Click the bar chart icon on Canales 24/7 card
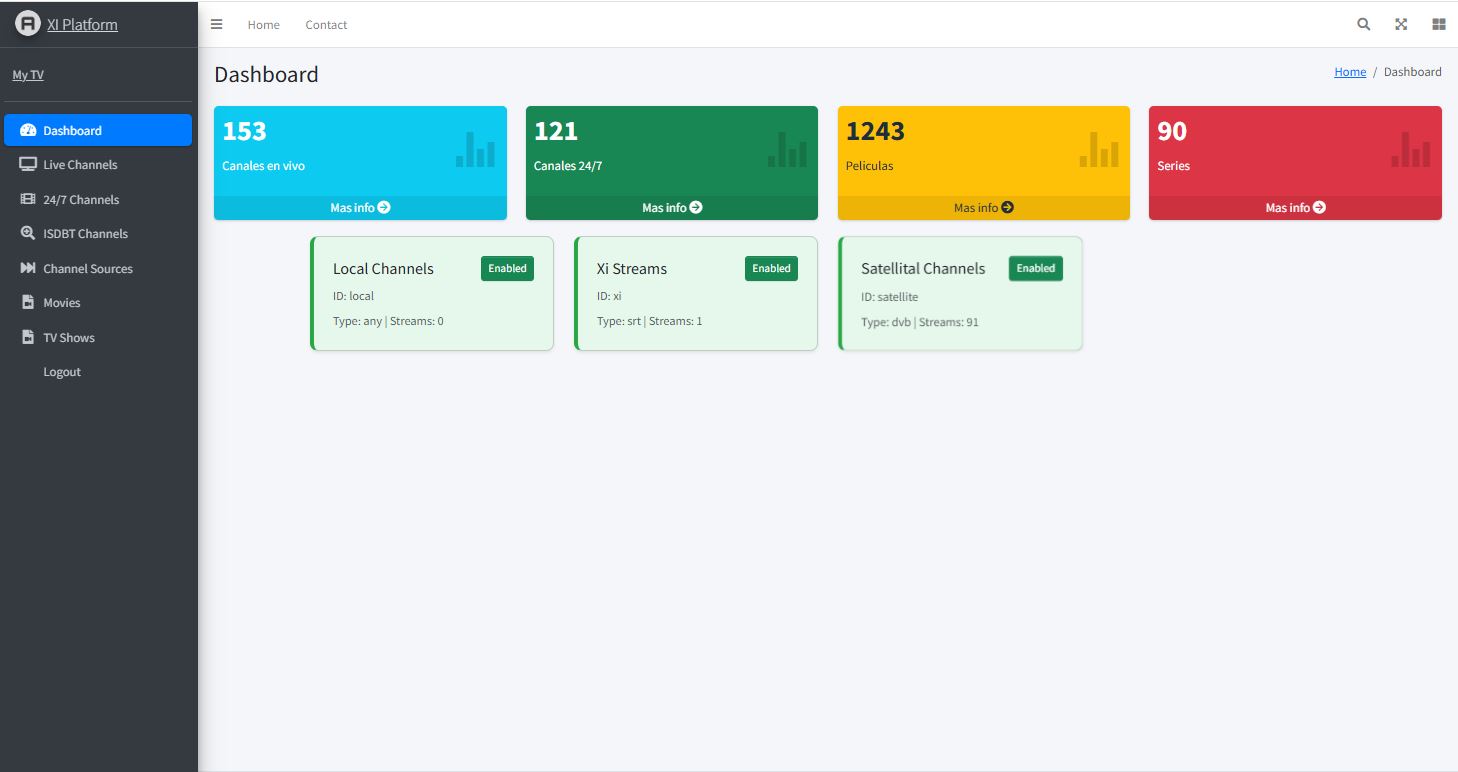This screenshot has width=1458, height=772. tap(787, 150)
